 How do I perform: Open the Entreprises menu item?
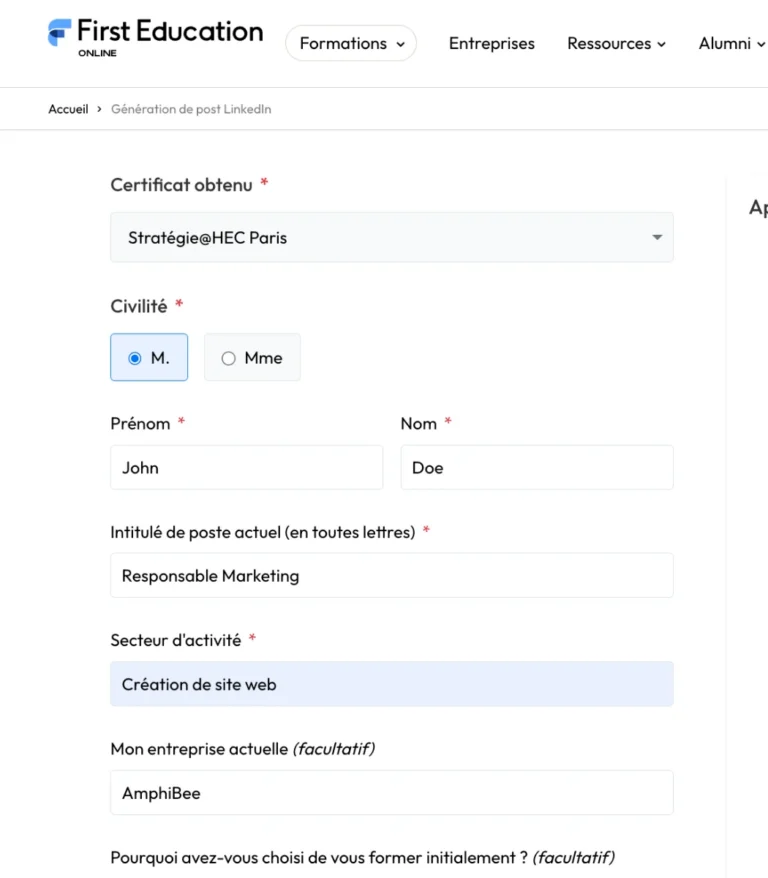[x=491, y=43]
